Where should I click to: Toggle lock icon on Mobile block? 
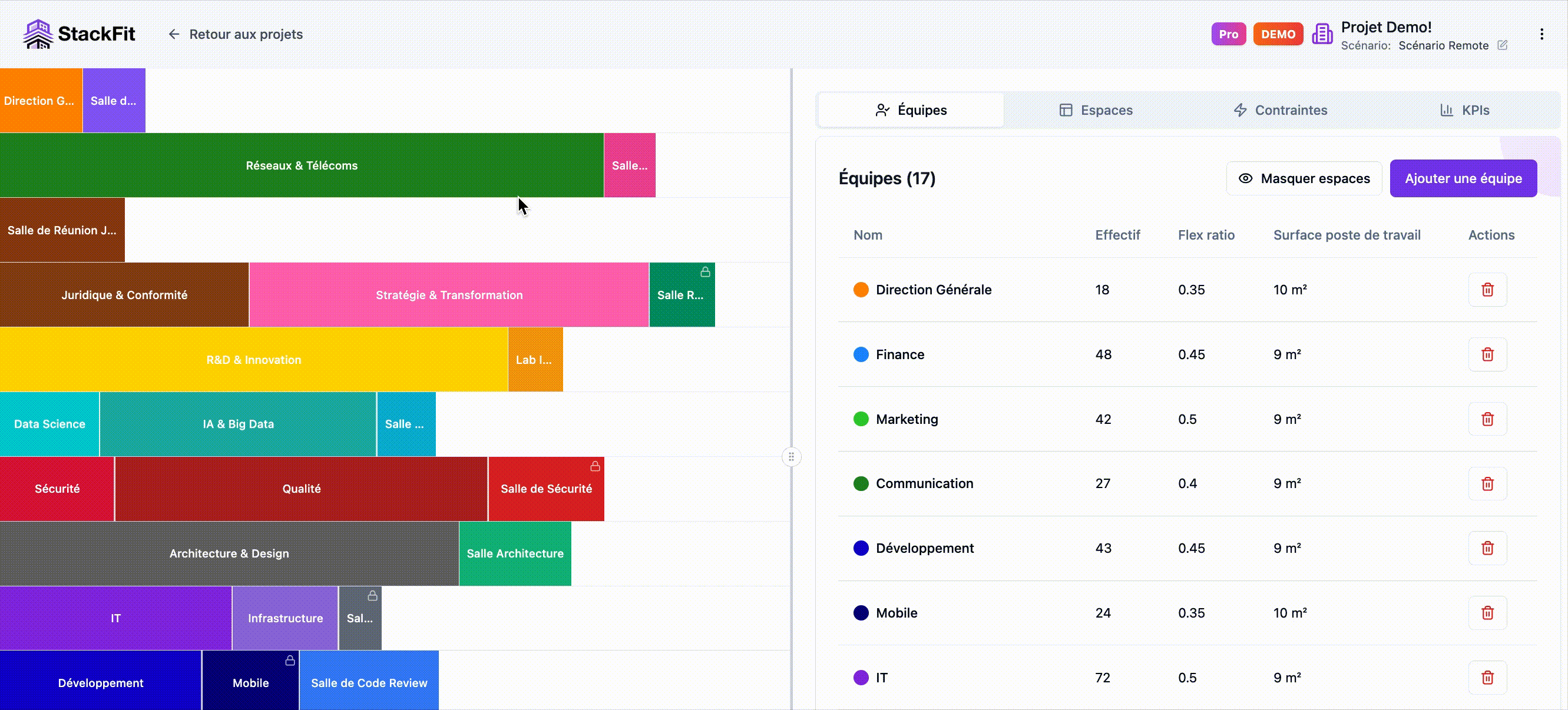tap(290, 660)
